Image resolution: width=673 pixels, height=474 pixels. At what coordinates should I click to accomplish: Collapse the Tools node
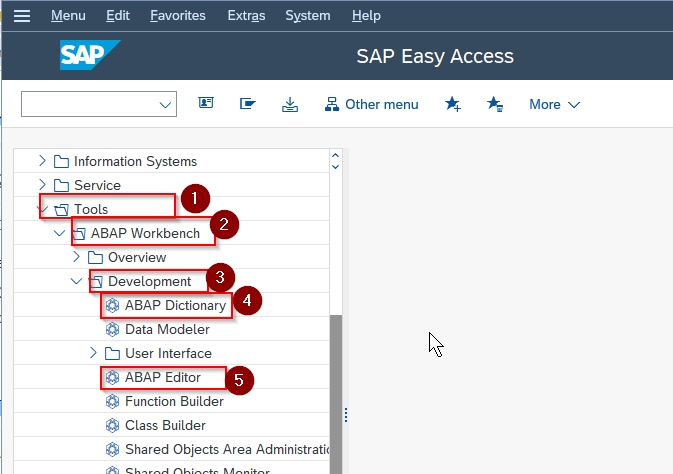coord(42,210)
